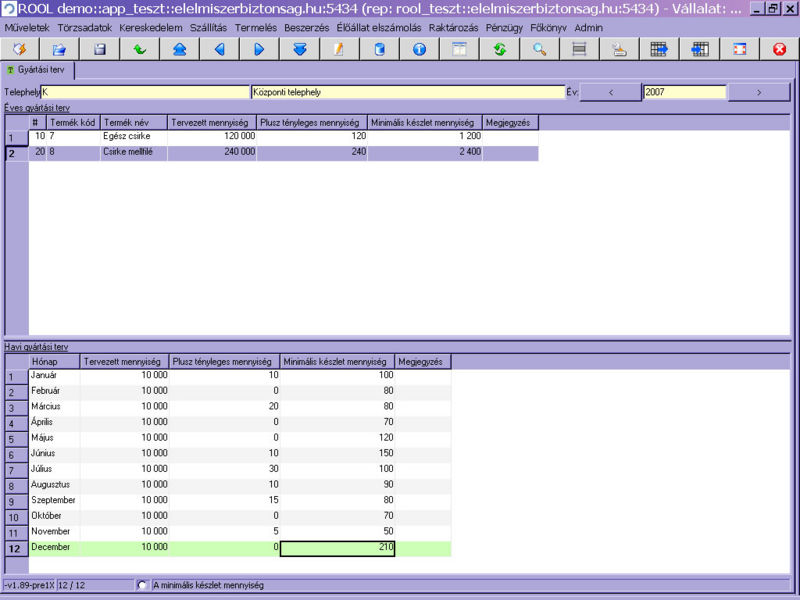
Task: Toggle the radio button in status bar
Action: coord(142,585)
